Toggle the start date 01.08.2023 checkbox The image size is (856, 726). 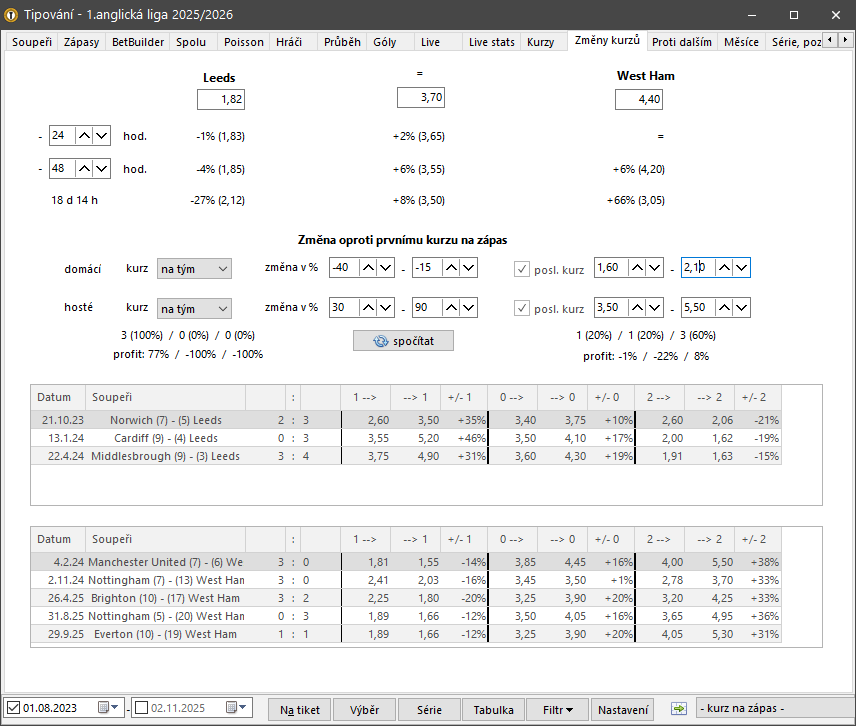coord(13,709)
